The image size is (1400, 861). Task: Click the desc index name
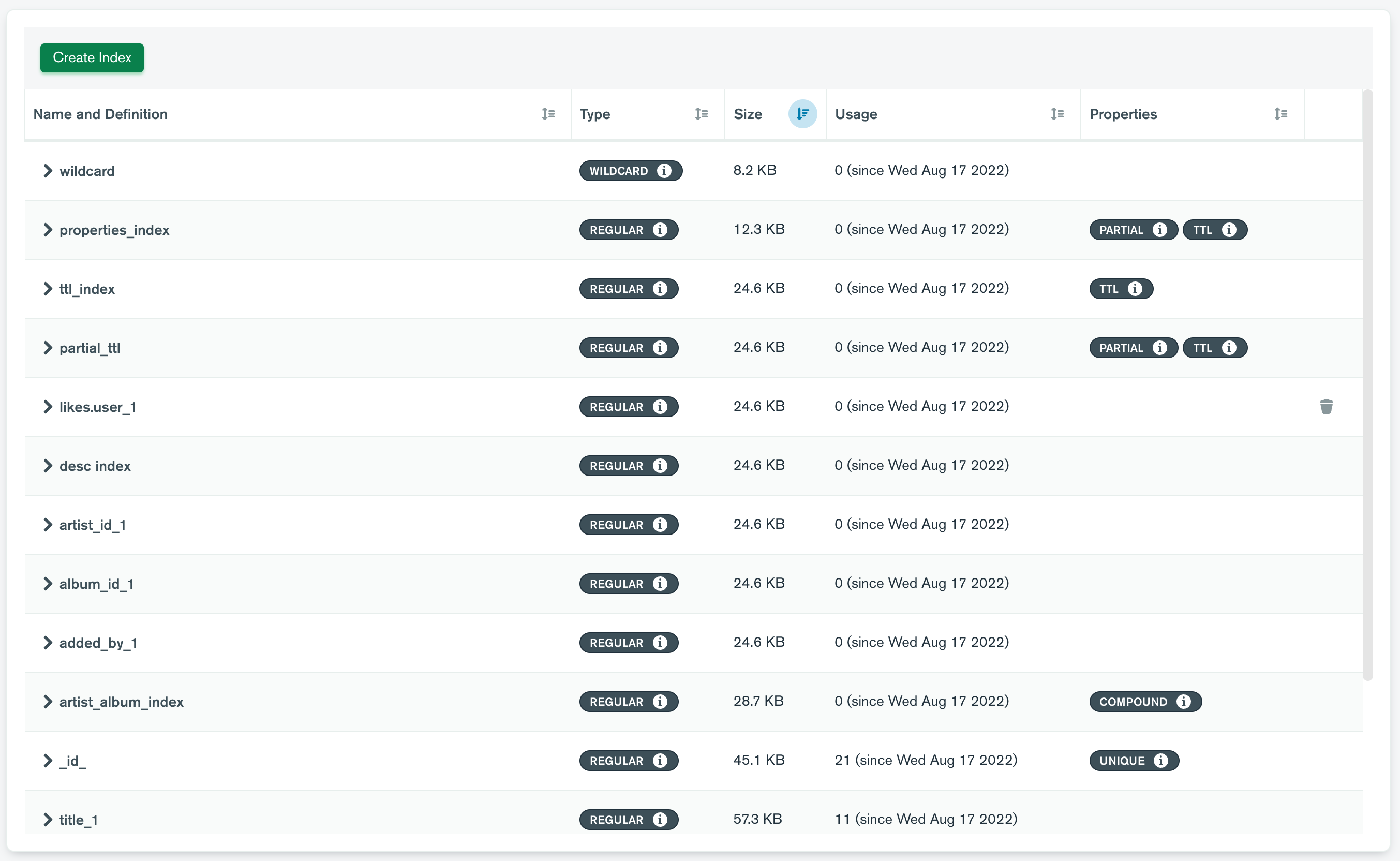(95, 466)
